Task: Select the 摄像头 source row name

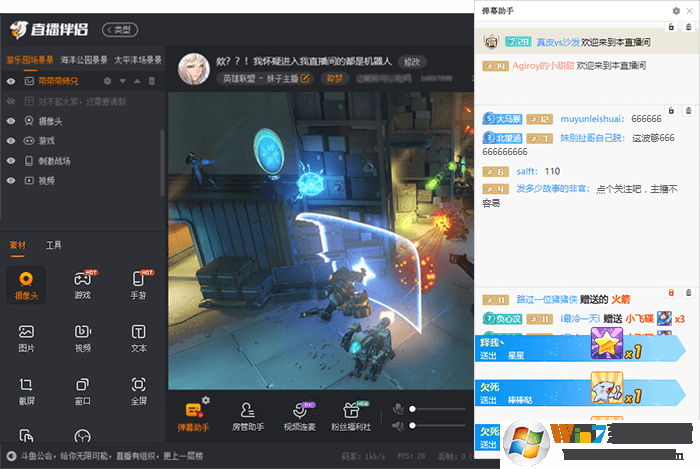Action: coord(50,121)
